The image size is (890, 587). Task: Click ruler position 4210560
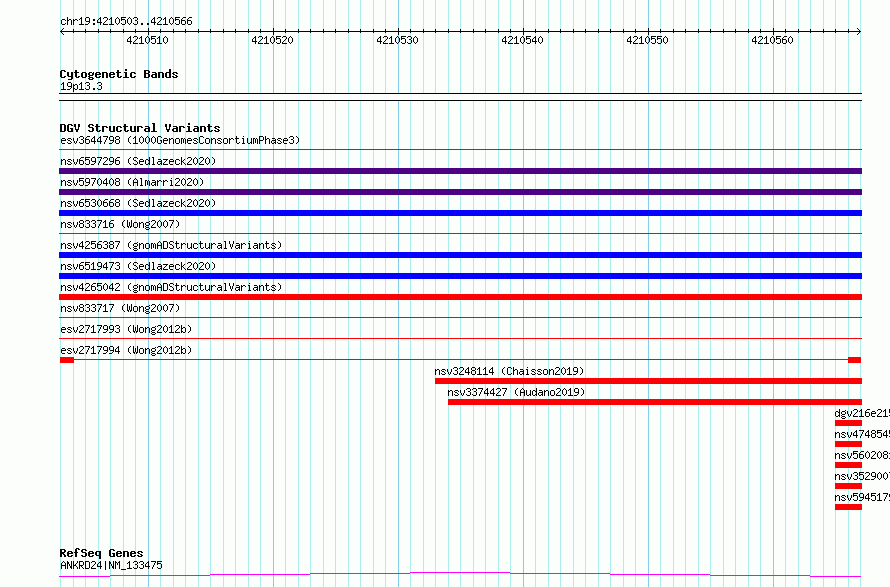click(x=772, y=40)
